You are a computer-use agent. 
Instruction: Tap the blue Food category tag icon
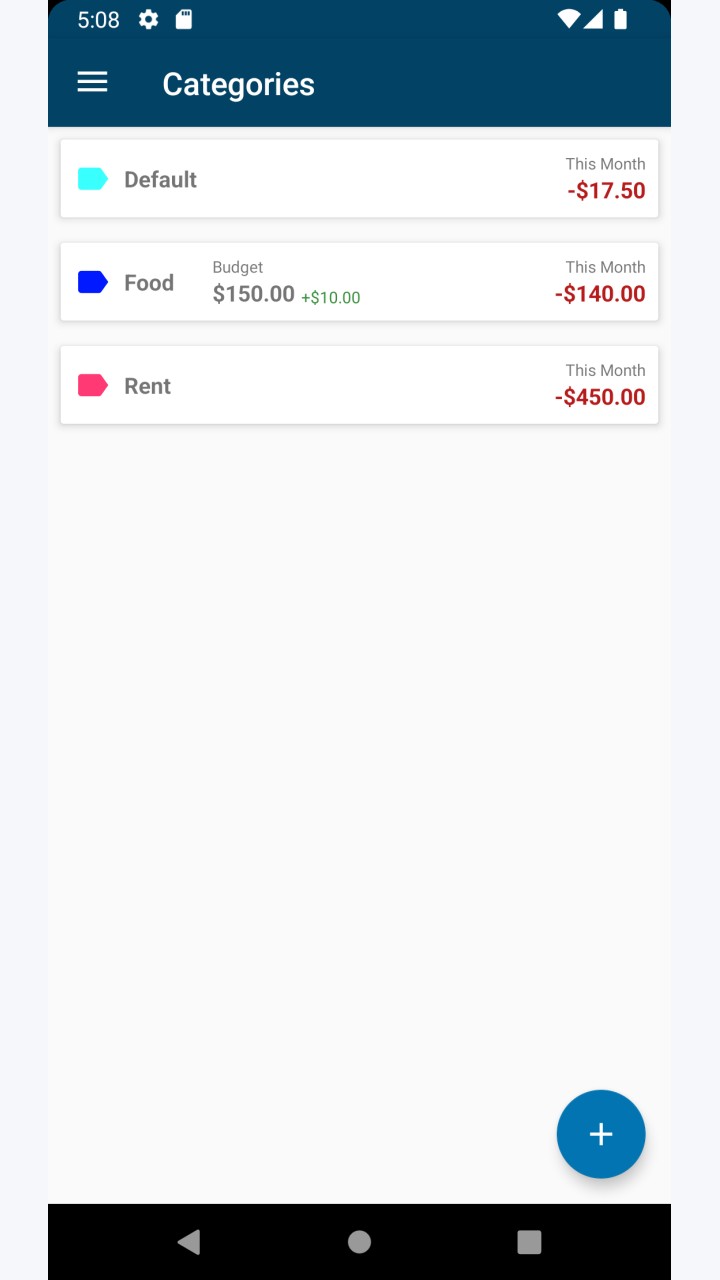[x=93, y=282]
